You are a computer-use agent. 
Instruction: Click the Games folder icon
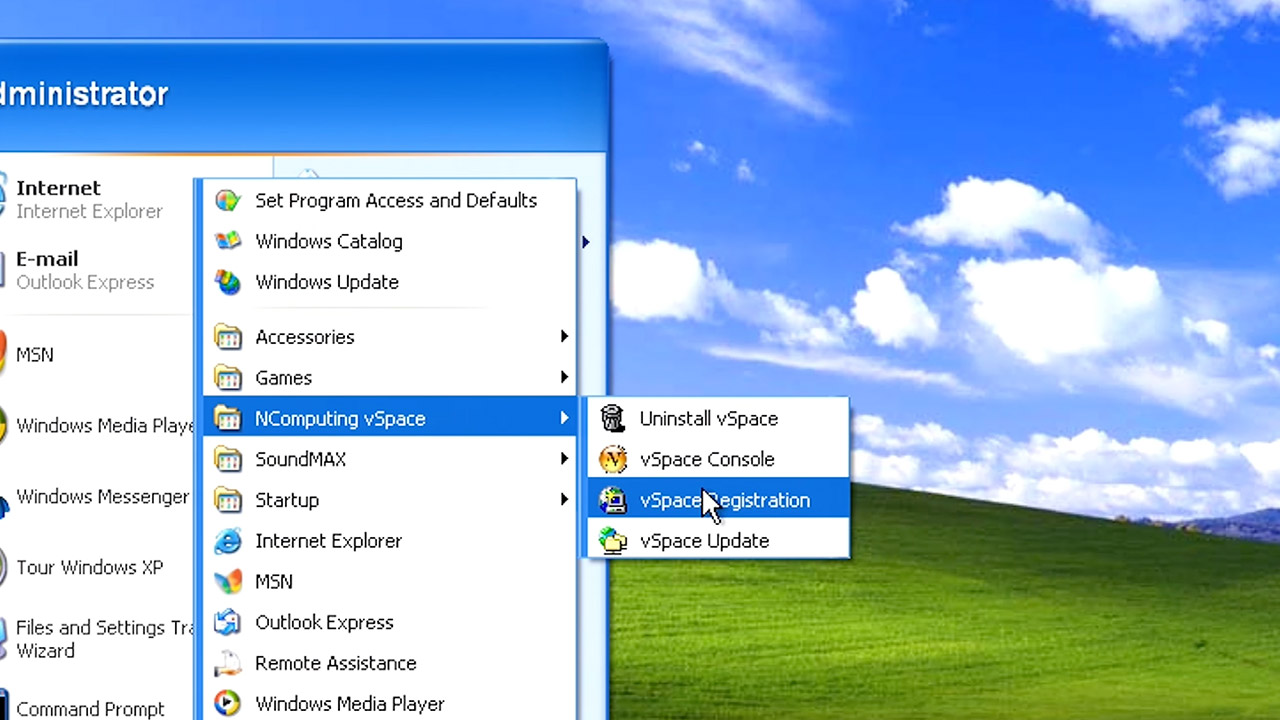tap(228, 379)
